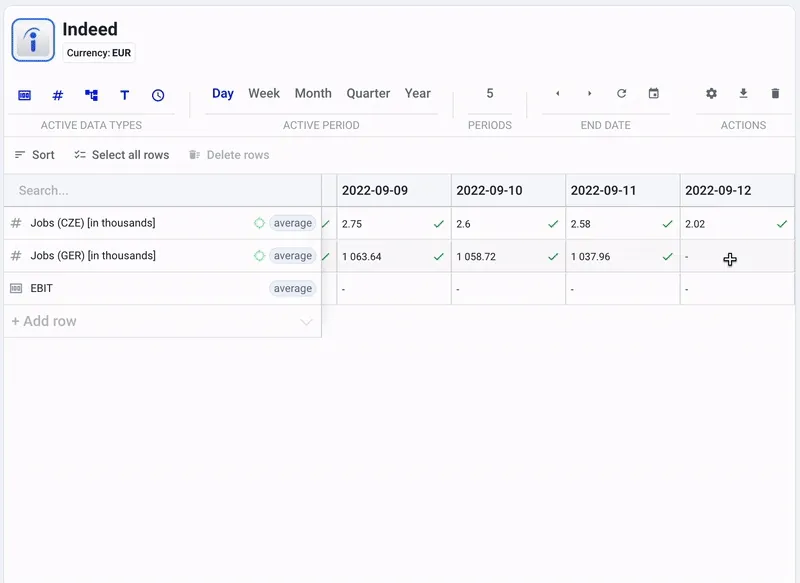The image size is (800, 583).
Task: Click the Currency: EUR badge
Action: click(x=99, y=53)
